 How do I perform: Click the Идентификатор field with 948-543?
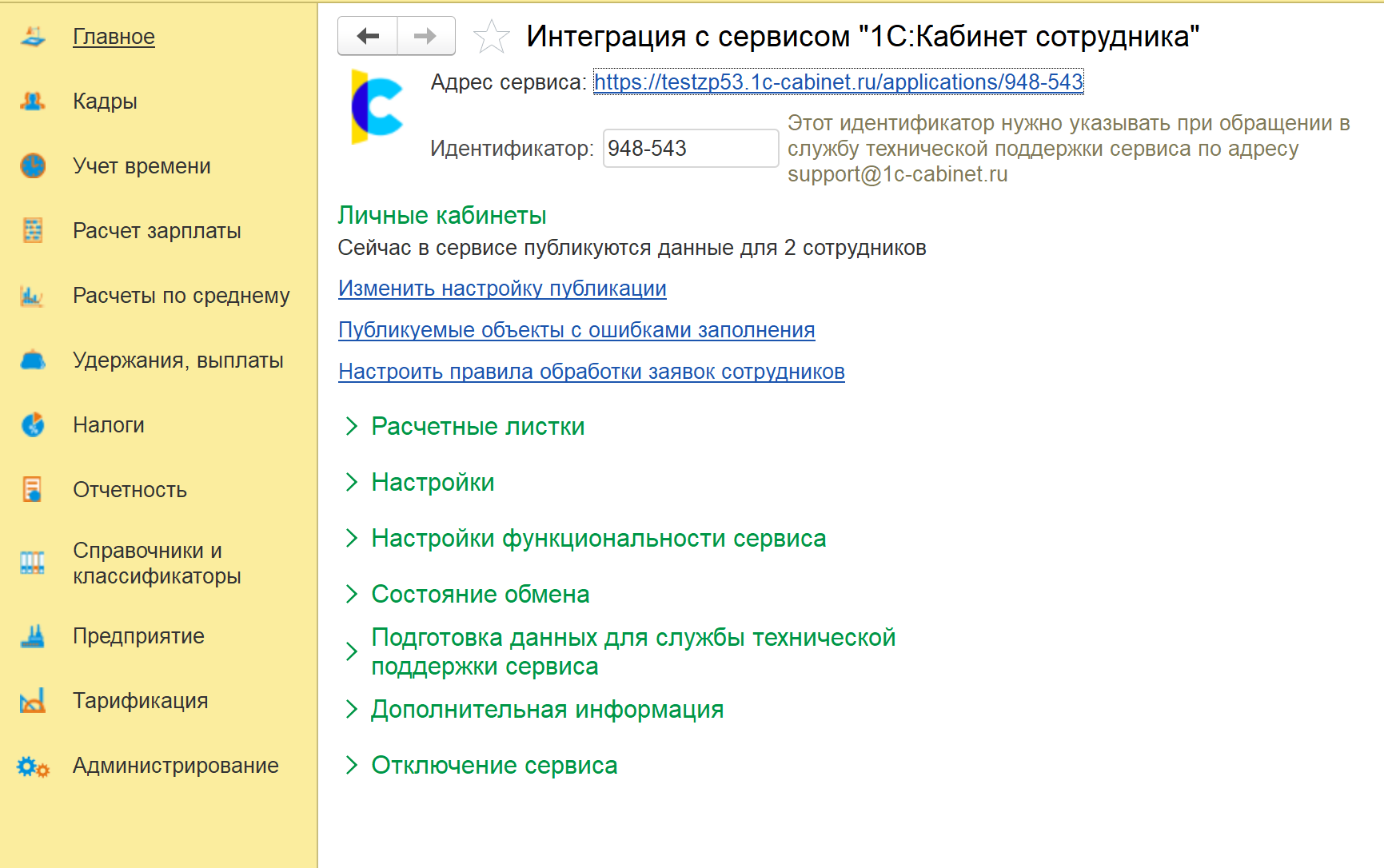(691, 149)
